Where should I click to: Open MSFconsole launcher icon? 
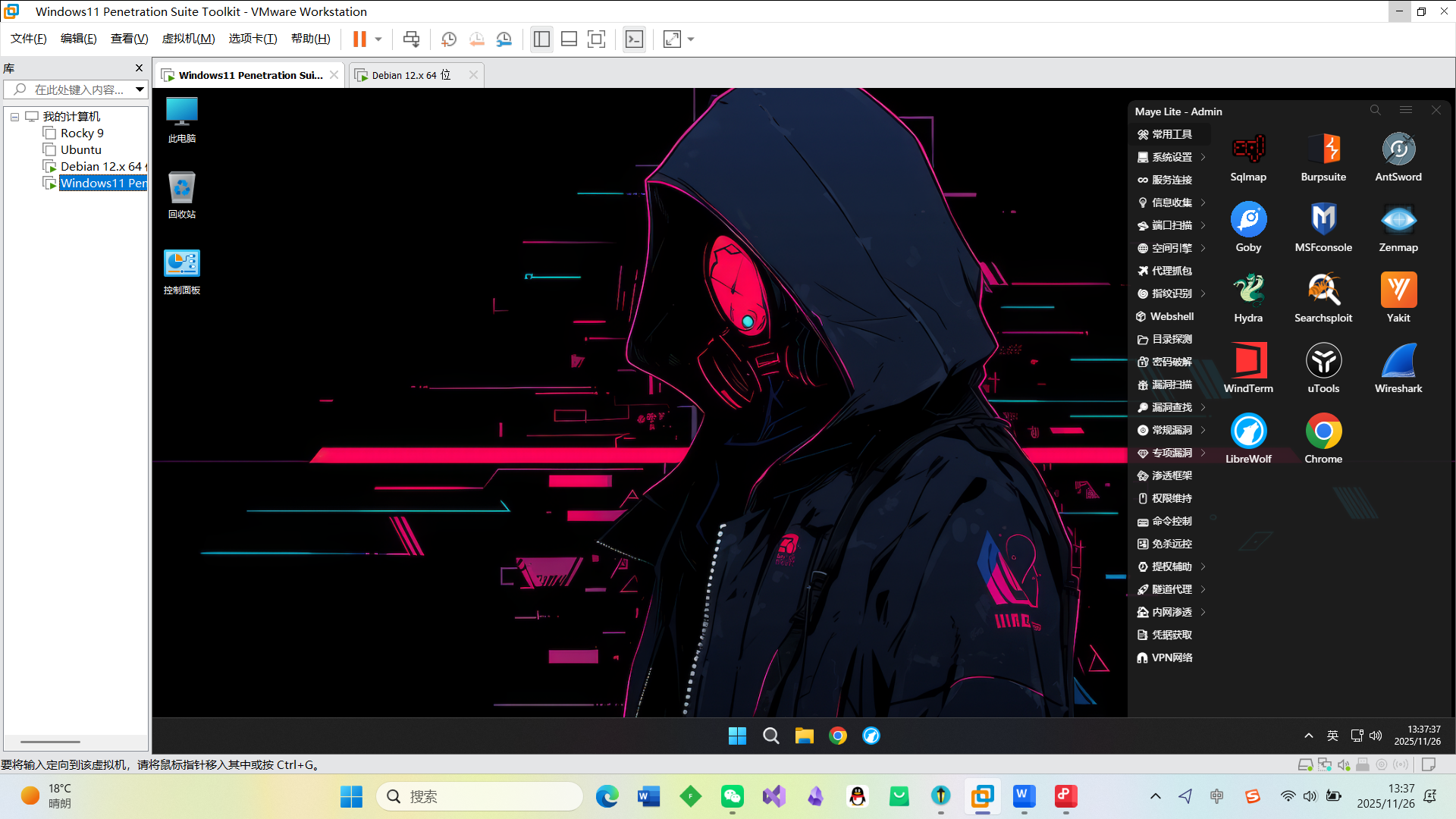[x=1323, y=220]
